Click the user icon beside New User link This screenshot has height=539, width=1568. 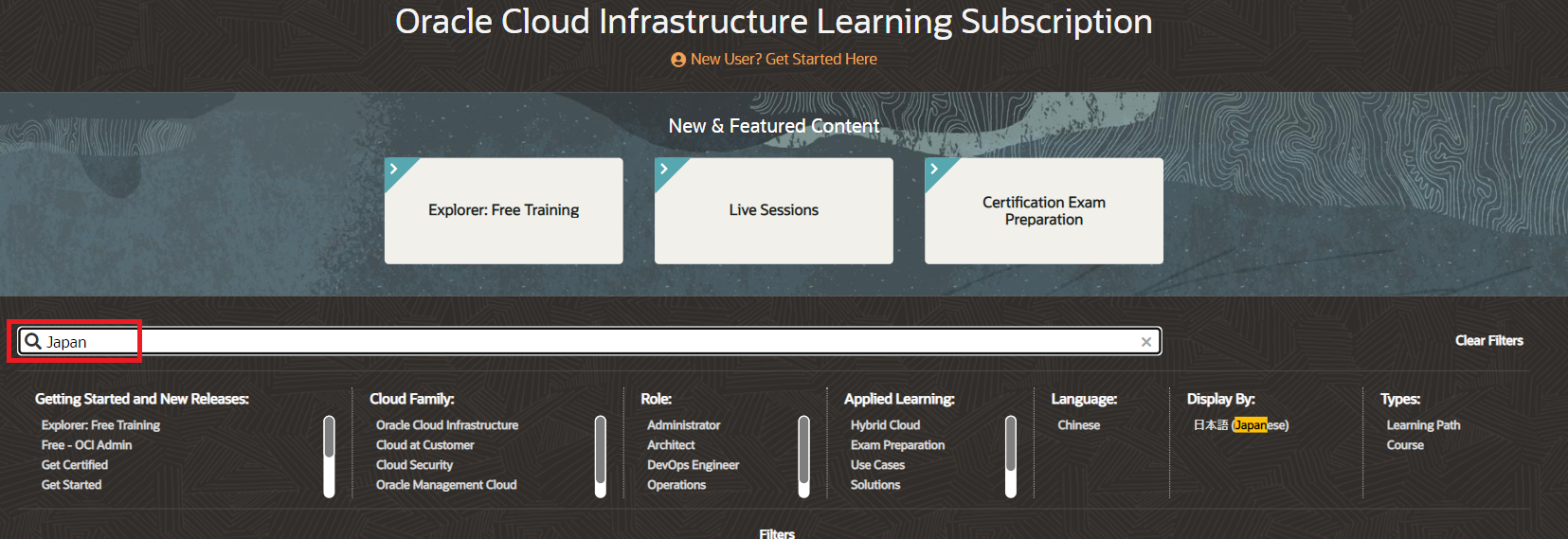(x=678, y=60)
